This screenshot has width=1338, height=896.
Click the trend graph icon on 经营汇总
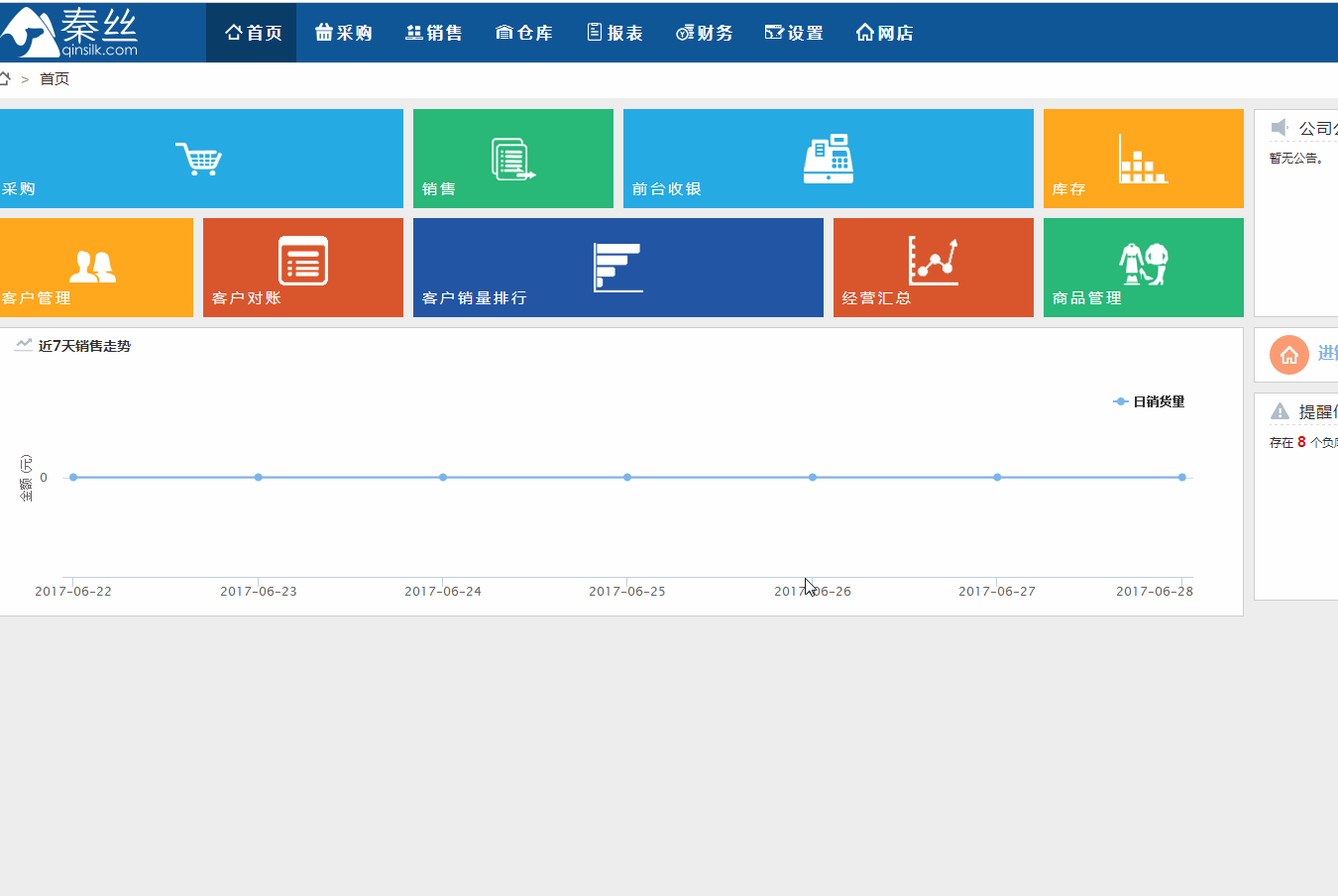(933, 262)
